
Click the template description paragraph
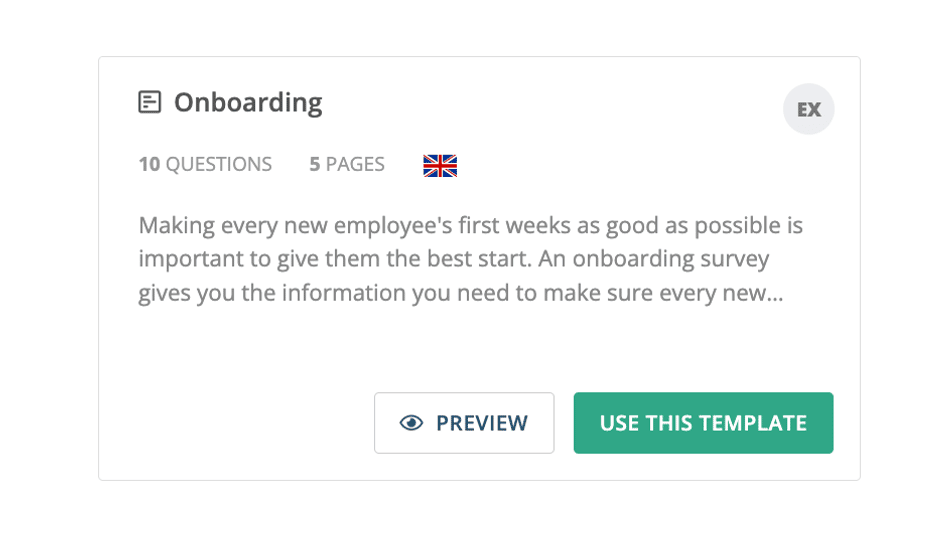[x=471, y=260]
